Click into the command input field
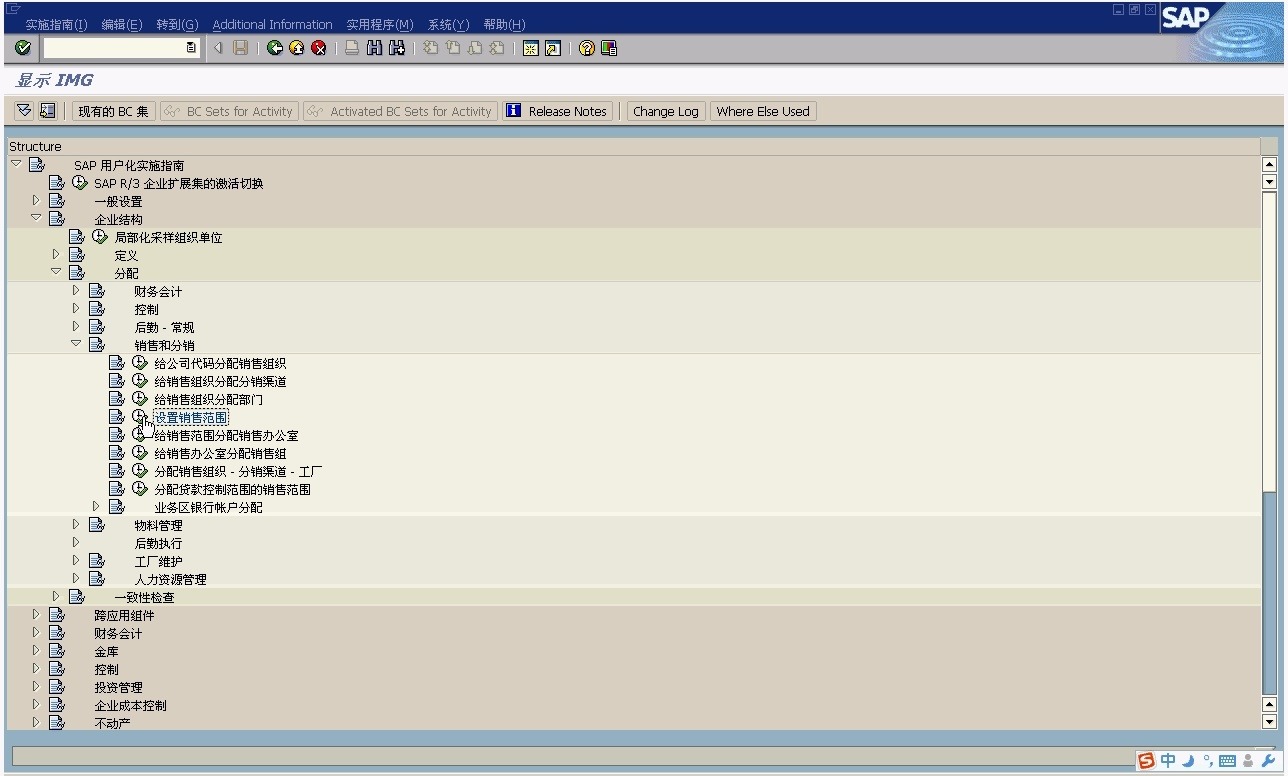The width and height of the screenshot is (1288, 776). (114, 48)
